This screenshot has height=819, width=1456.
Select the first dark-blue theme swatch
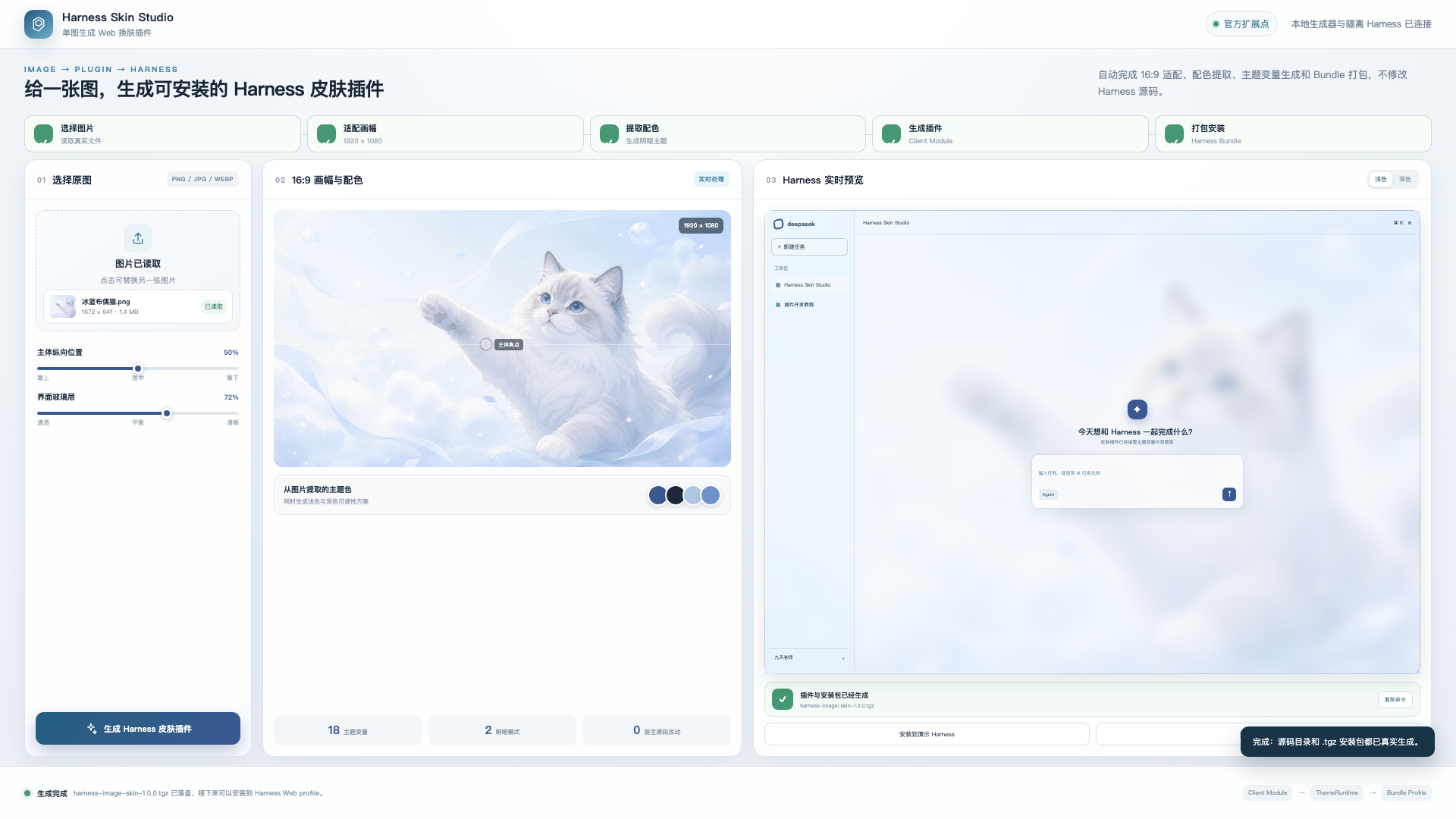coord(657,495)
